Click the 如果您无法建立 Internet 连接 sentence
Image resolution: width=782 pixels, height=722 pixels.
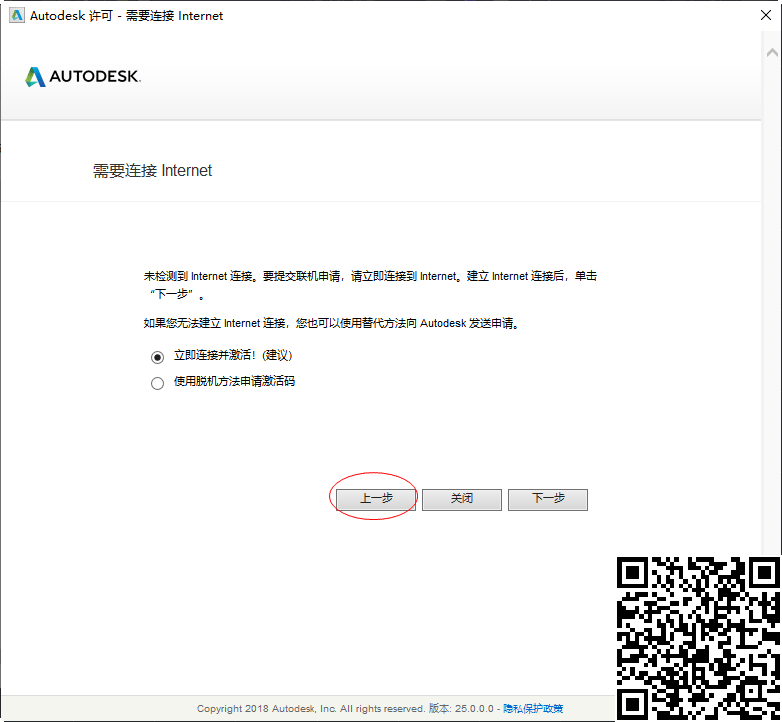pyautogui.click(x=332, y=324)
